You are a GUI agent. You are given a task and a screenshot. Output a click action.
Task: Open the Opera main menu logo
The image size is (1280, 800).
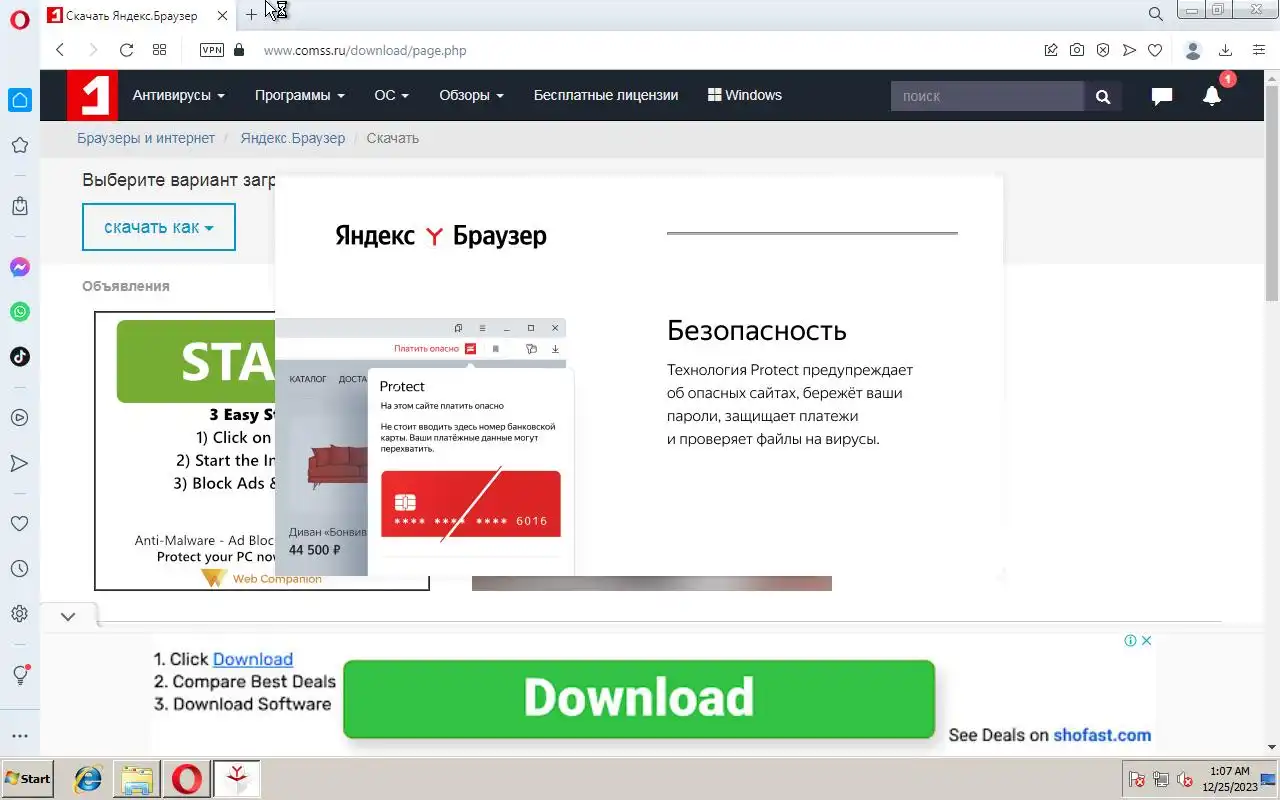(x=19, y=19)
